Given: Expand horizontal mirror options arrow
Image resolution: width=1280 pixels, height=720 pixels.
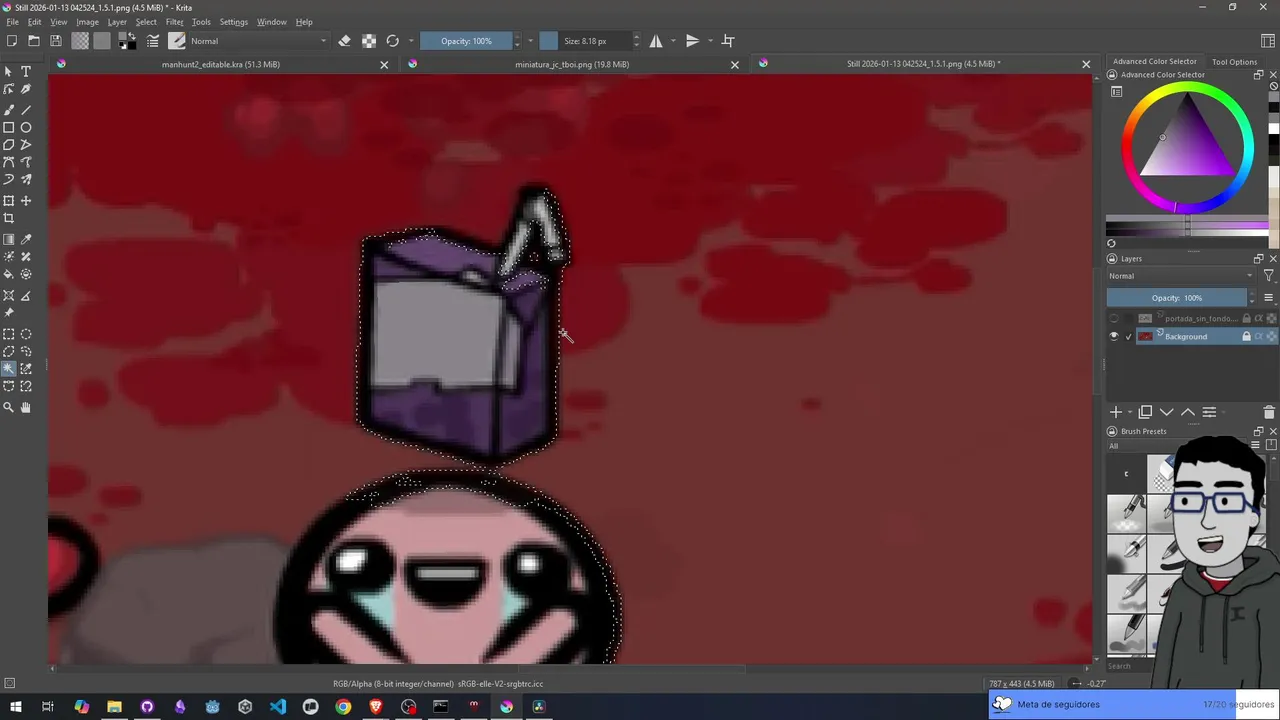Looking at the screenshot, I should [673, 41].
